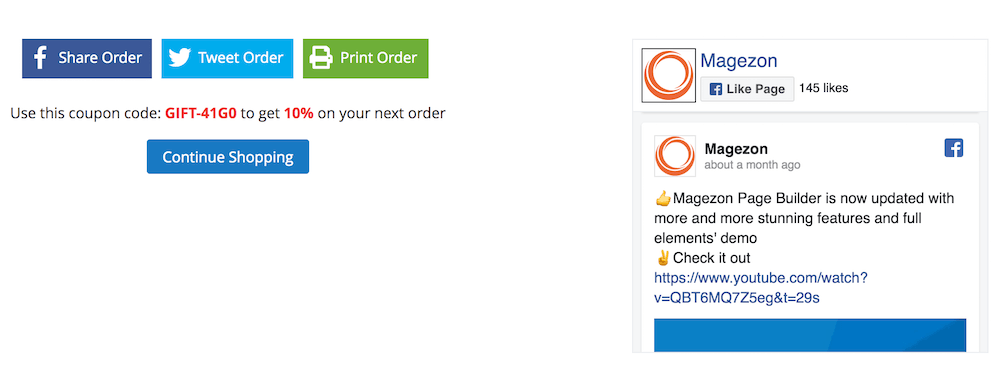Image resolution: width=1000 pixels, height=375 pixels.
Task: Click the printer icon on Print Order
Action: pyautogui.click(x=321, y=58)
